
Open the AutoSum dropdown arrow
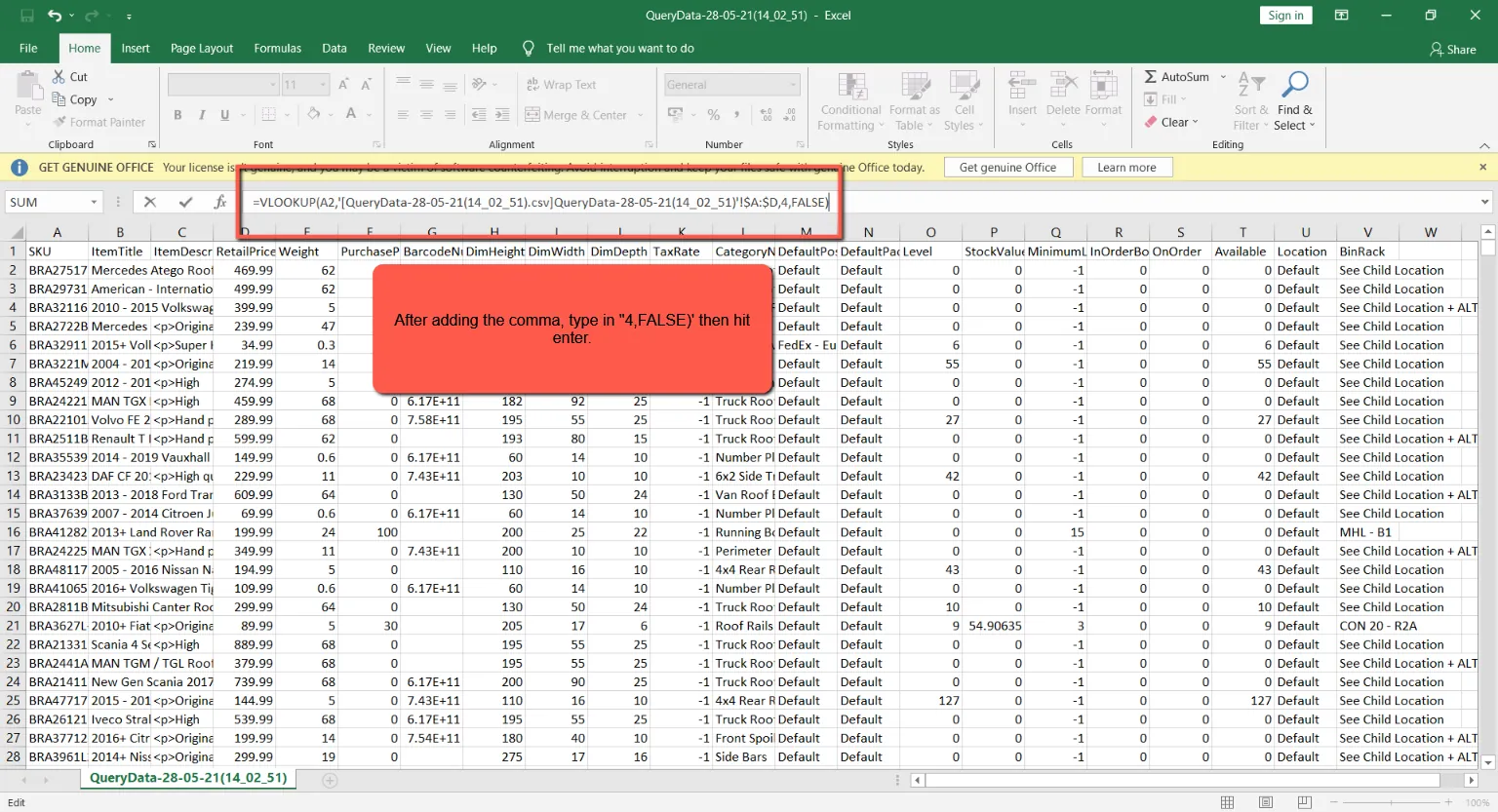click(1223, 76)
